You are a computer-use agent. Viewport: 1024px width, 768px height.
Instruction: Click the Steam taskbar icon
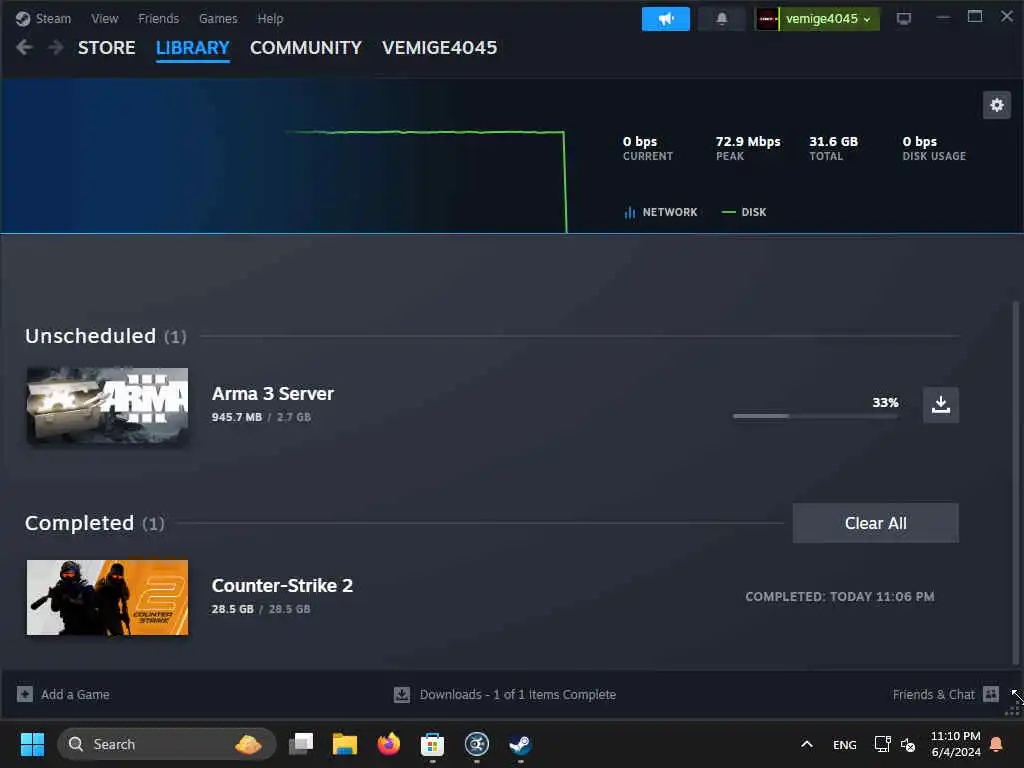(520, 744)
